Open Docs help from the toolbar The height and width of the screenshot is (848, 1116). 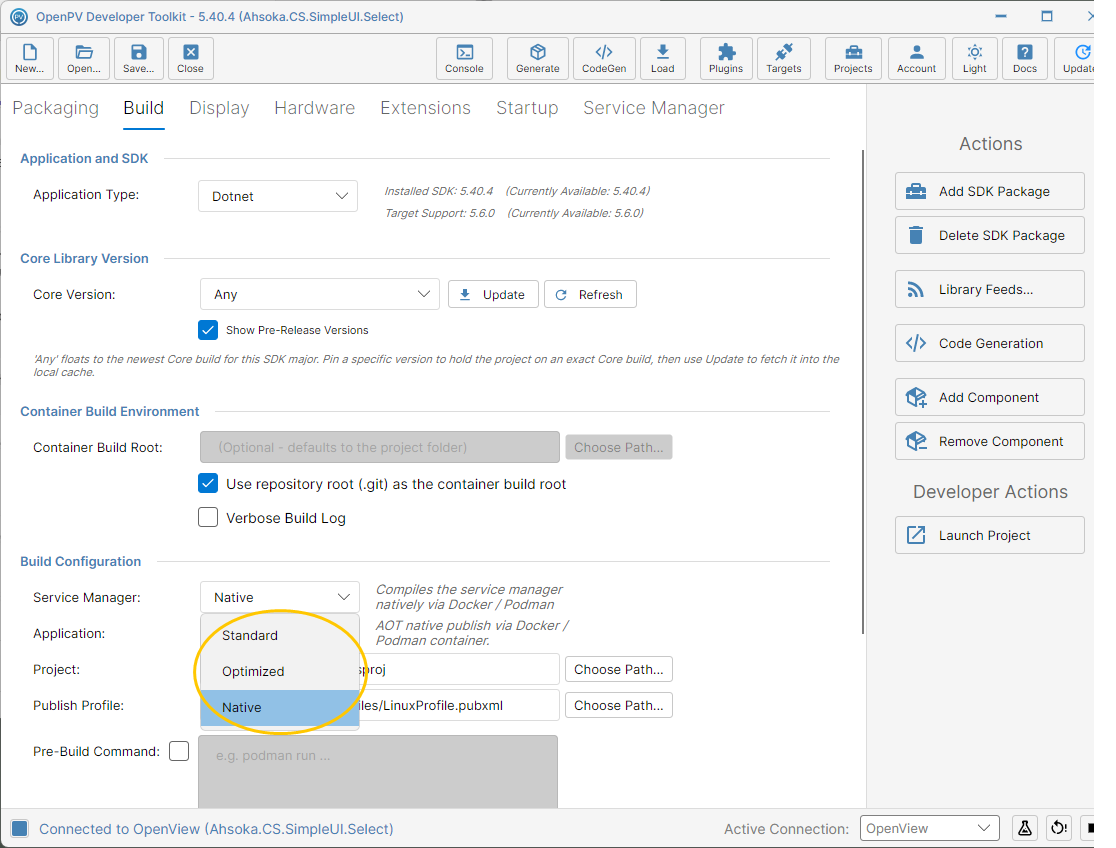(x=1025, y=58)
